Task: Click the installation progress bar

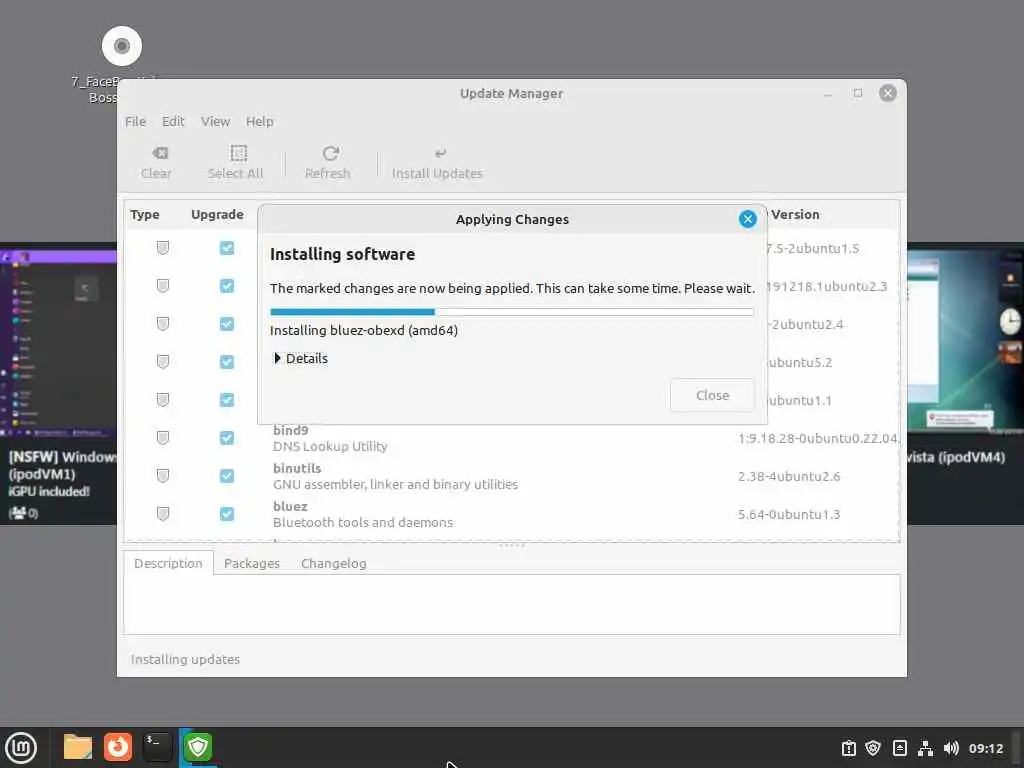Action: pyautogui.click(x=512, y=312)
